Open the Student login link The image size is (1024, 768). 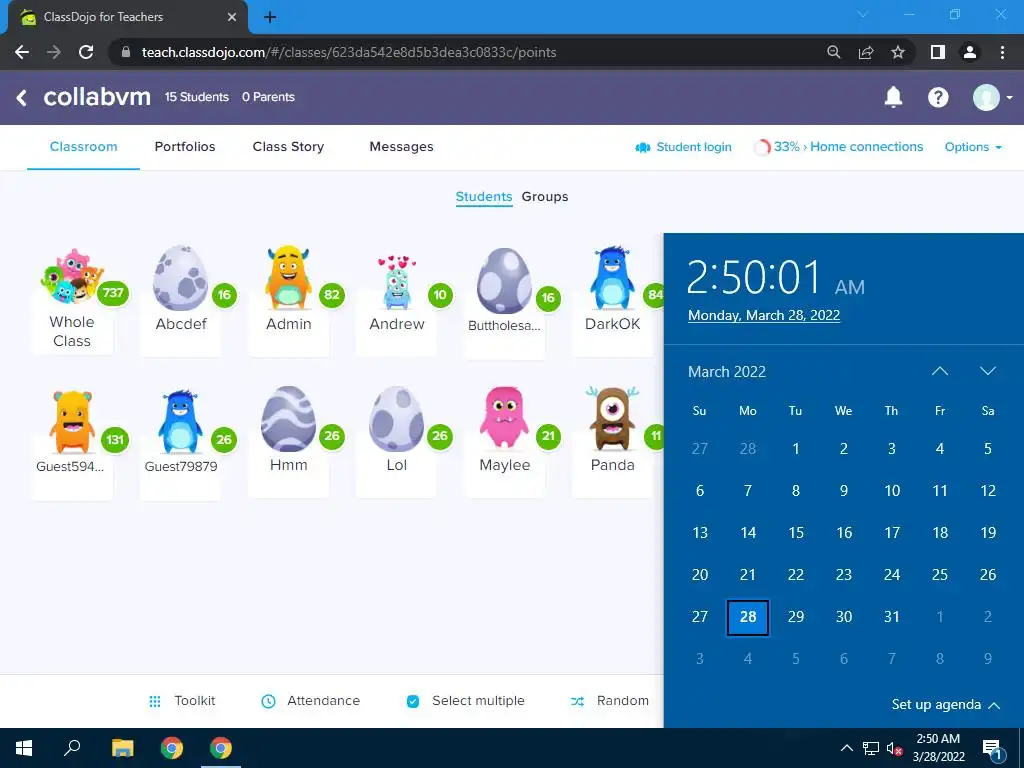683,147
